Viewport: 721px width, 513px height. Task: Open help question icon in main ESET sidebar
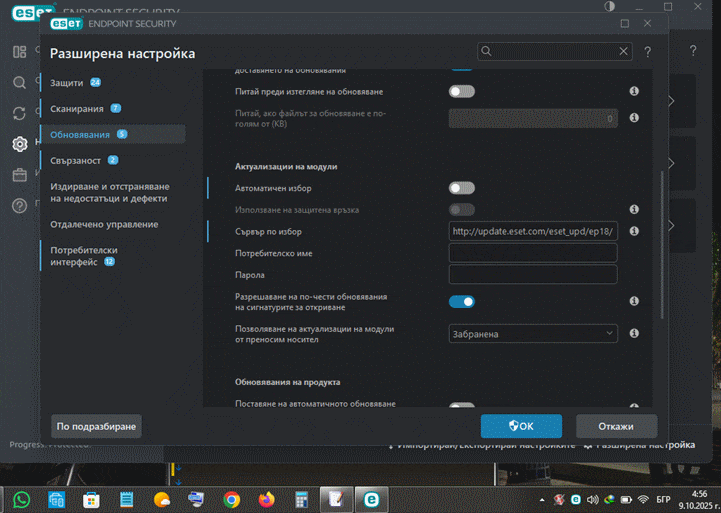(19, 205)
